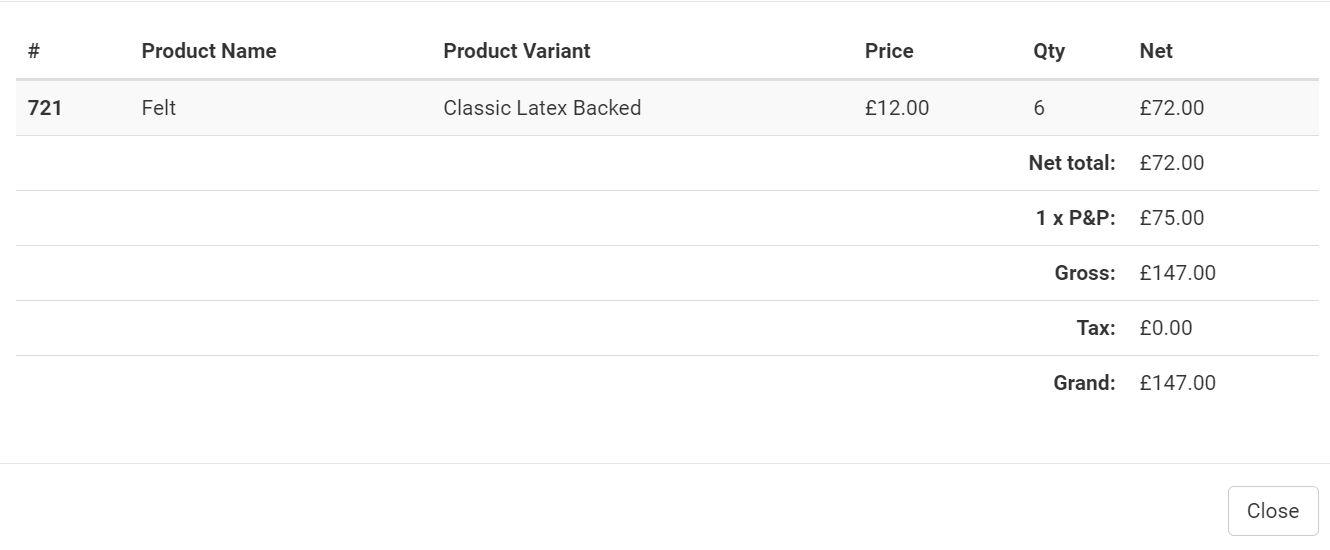The image size is (1330, 550).
Task: Click the Net total label
Action: click(x=1072, y=163)
